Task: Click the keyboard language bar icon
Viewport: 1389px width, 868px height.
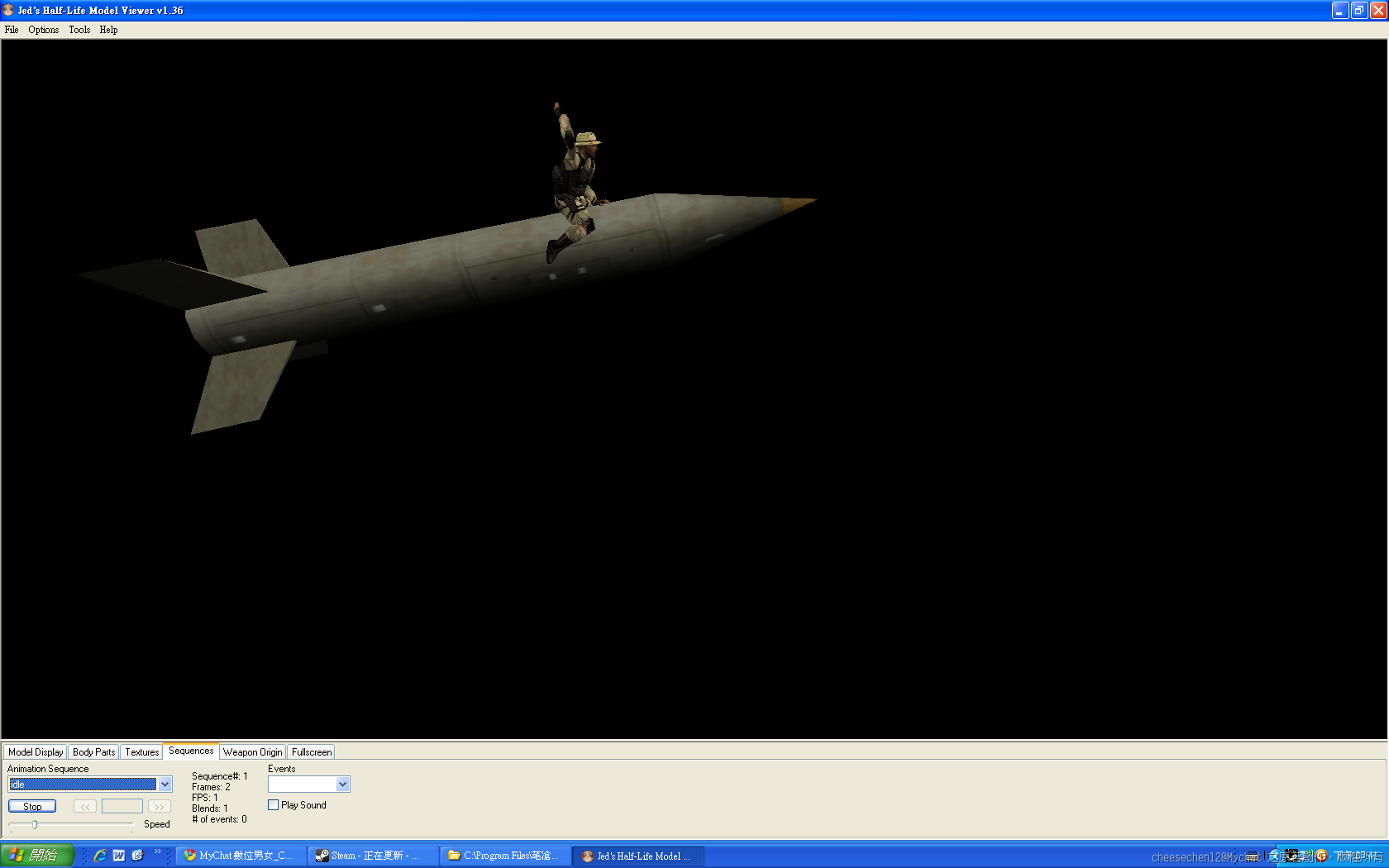Action: tap(1252, 856)
